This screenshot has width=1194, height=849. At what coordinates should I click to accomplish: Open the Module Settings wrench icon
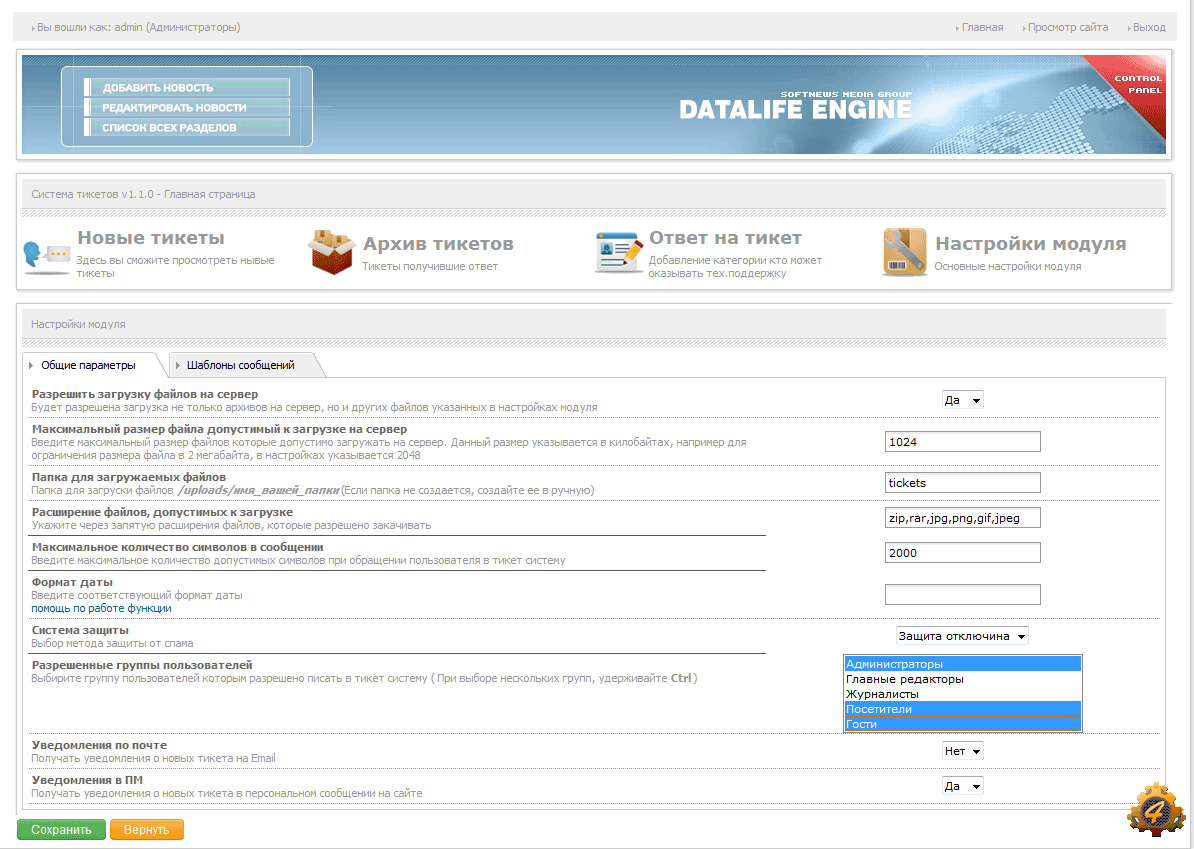pos(904,252)
